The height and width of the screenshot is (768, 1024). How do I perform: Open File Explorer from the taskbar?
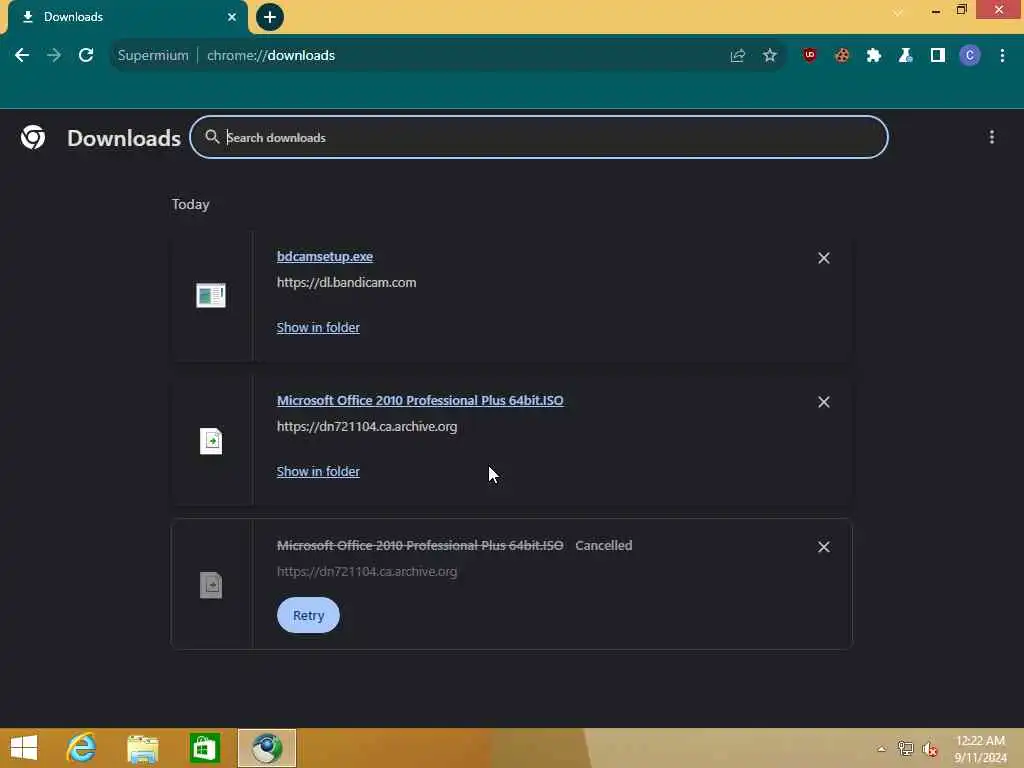point(142,748)
